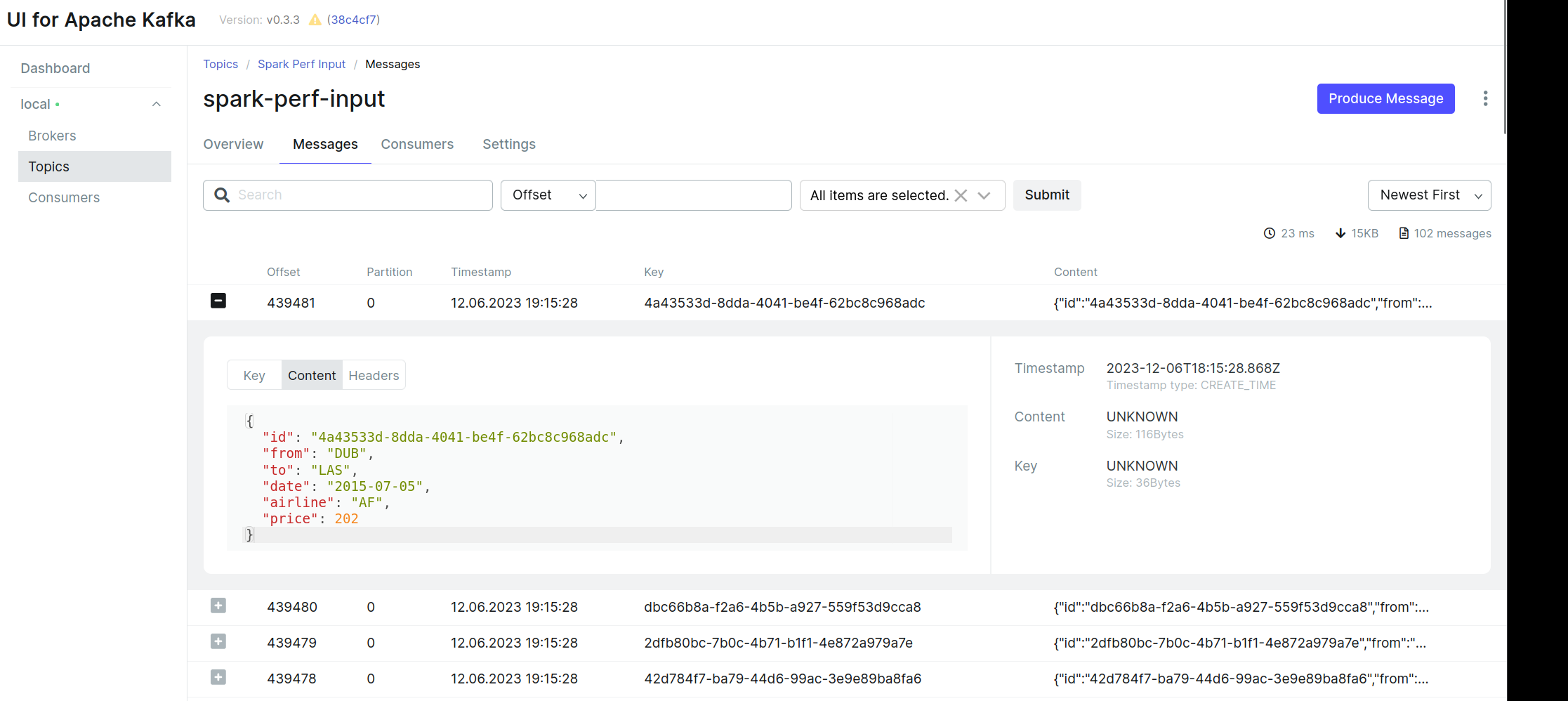This screenshot has height=701, width=1568.
Task: Click the page vertical scrollbar
Action: point(1506,67)
